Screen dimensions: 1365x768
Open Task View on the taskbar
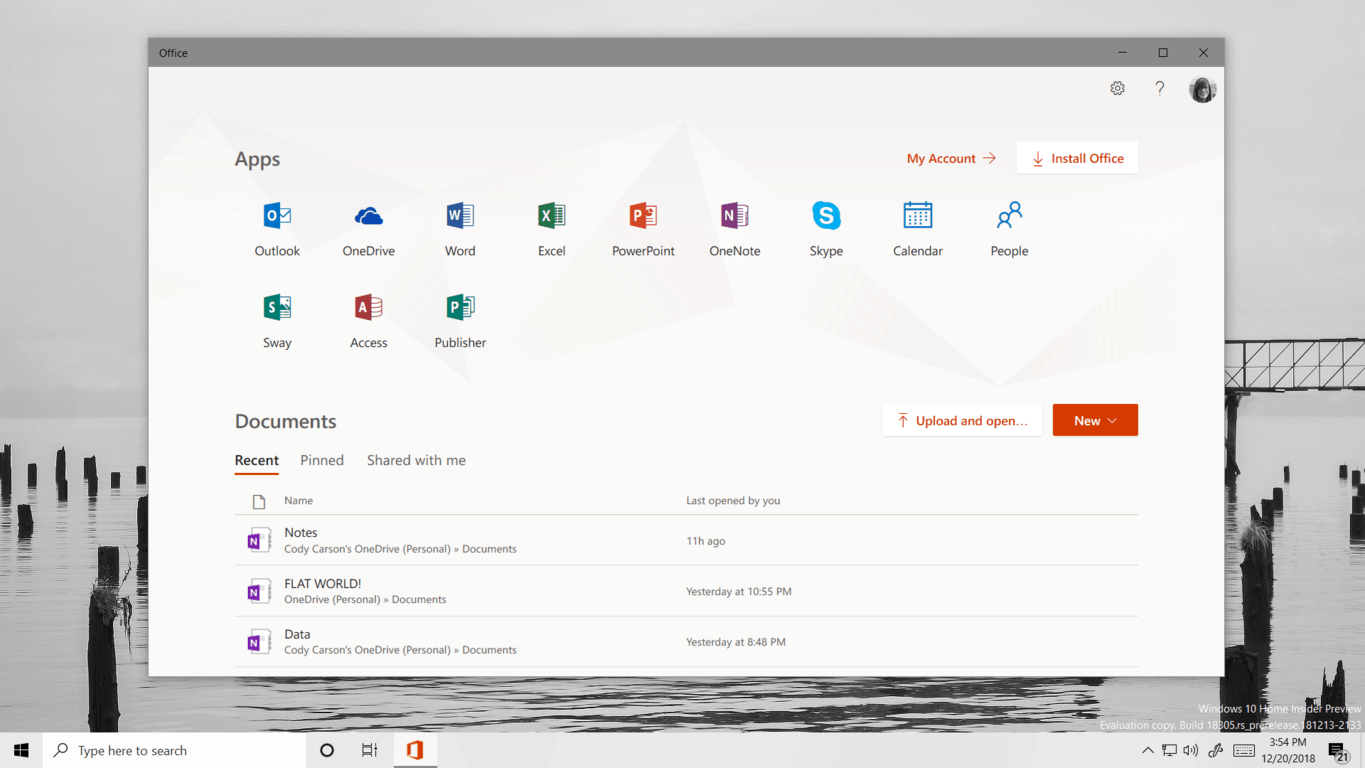pyautogui.click(x=369, y=750)
